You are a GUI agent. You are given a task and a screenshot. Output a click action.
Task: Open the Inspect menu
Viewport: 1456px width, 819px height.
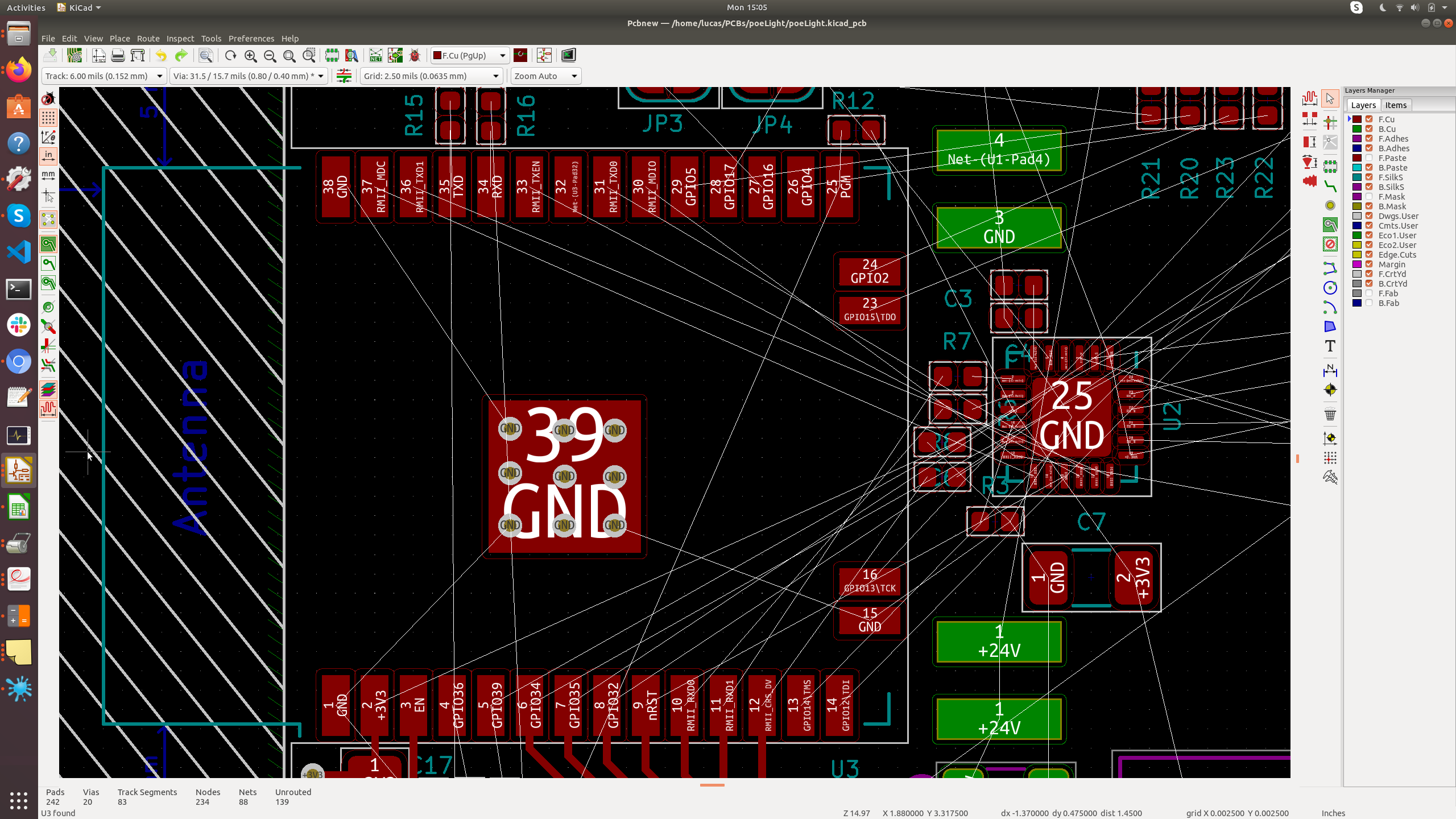pos(179,38)
